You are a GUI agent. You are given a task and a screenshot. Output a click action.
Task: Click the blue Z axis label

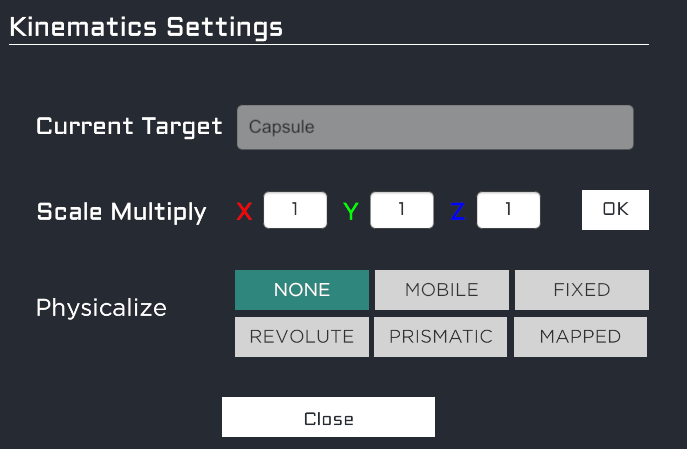click(x=458, y=211)
